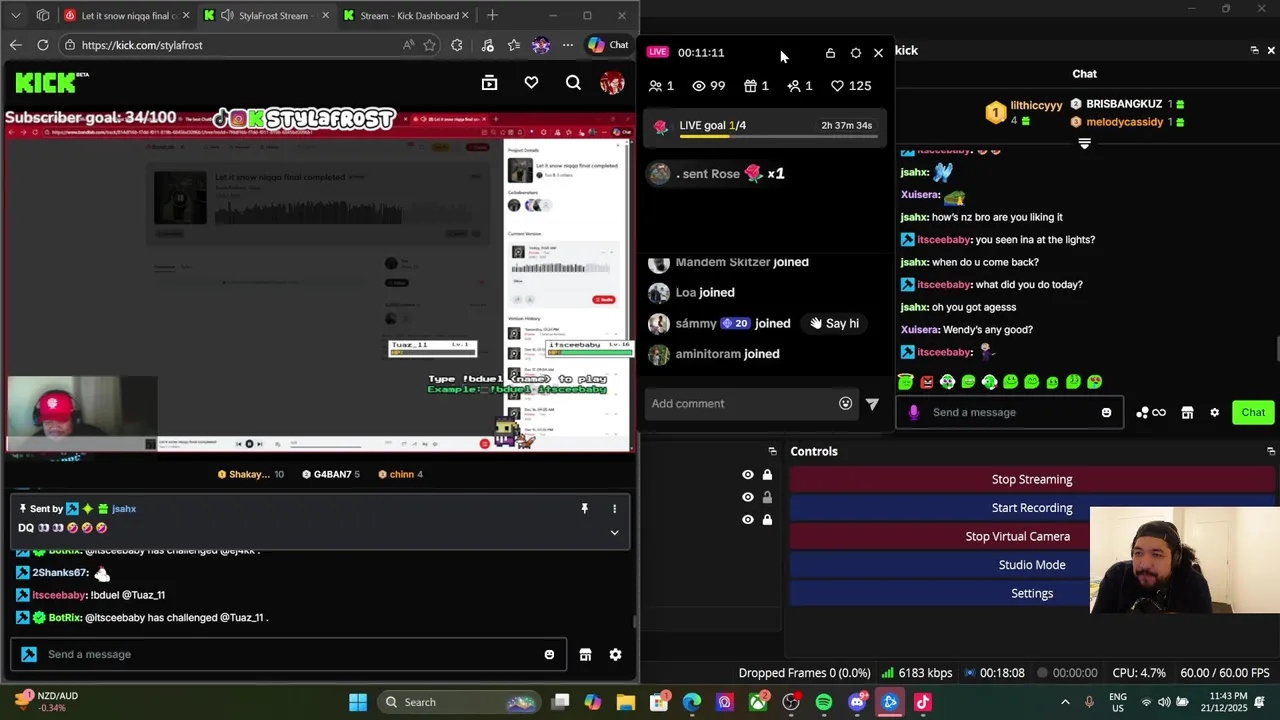Open emoji picker in Add comment box
Image resolution: width=1280 pixels, height=720 pixels.
click(x=846, y=403)
